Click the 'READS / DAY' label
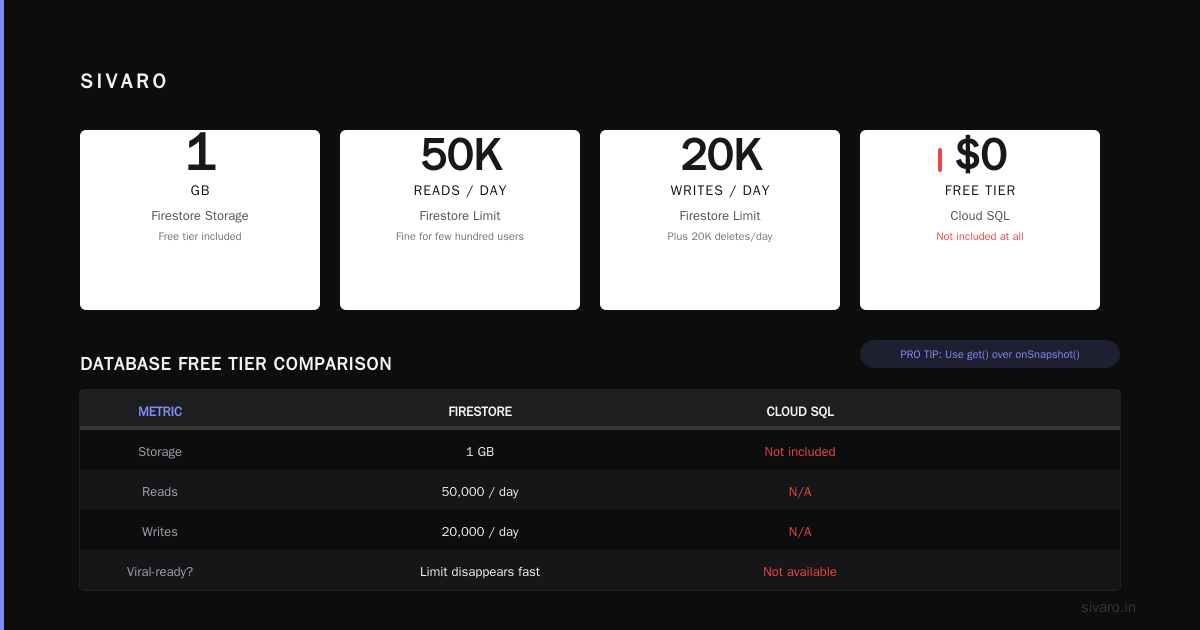This screenshot has width=1200, height=630. point(460,191)
